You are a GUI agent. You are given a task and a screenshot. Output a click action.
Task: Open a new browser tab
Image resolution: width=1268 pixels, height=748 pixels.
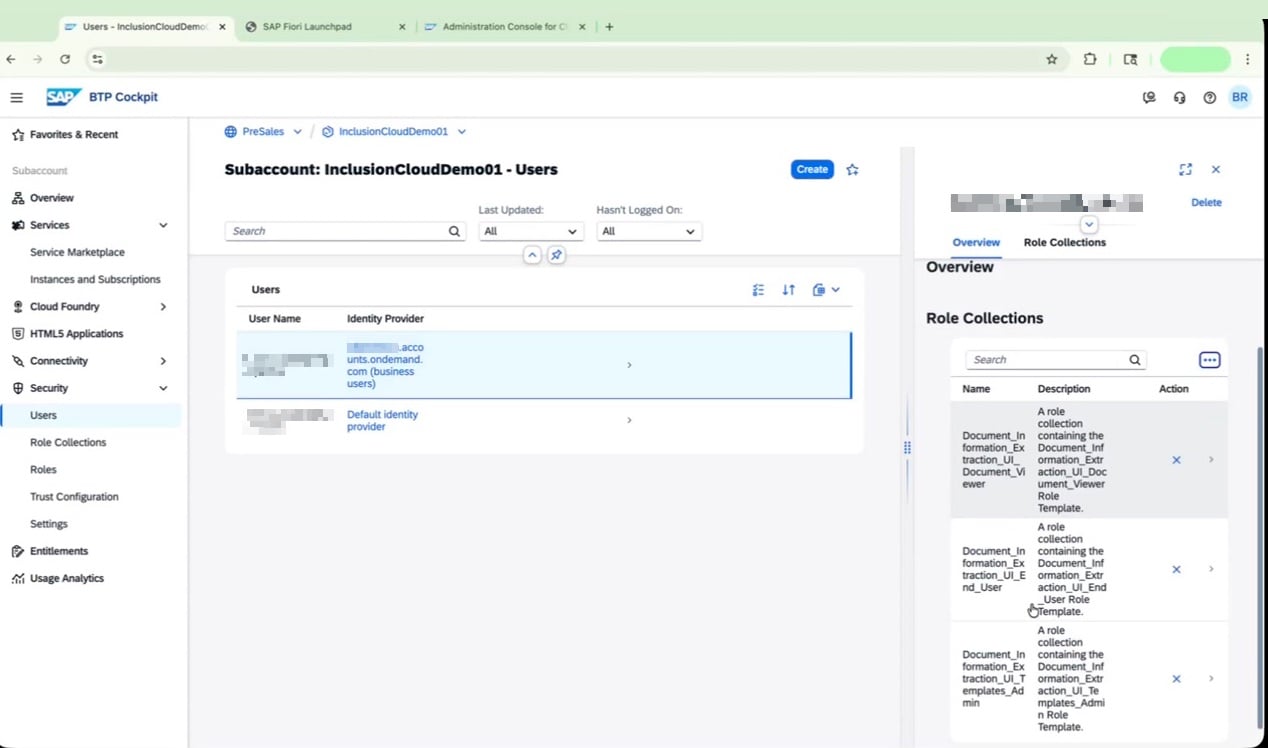click(x=609, y=27)
